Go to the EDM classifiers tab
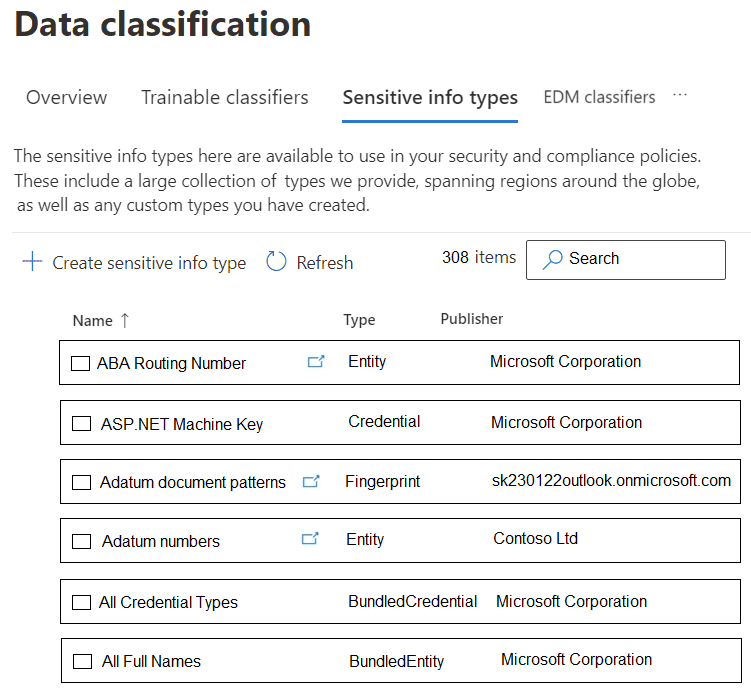Image resolution: width=751 pixels, height=695 pixels. tap(599, 97)
